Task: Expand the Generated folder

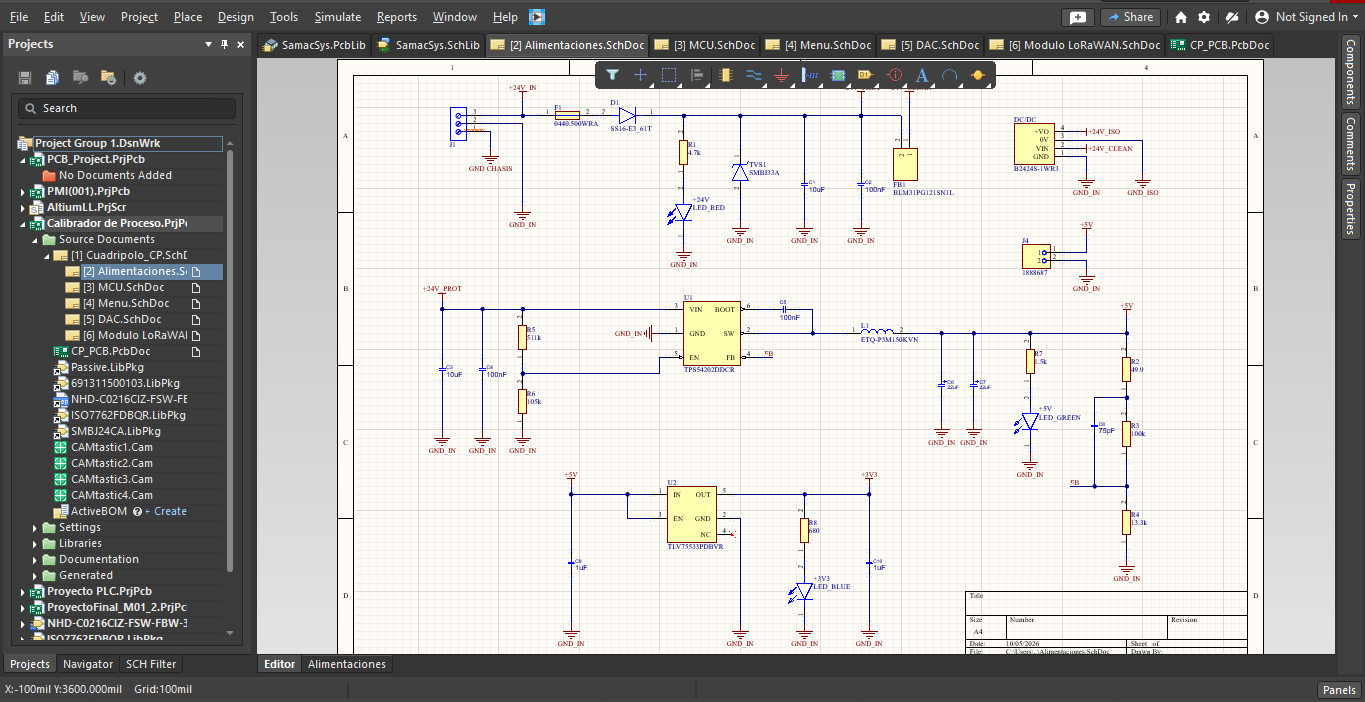Action: [x=35, y=575]
